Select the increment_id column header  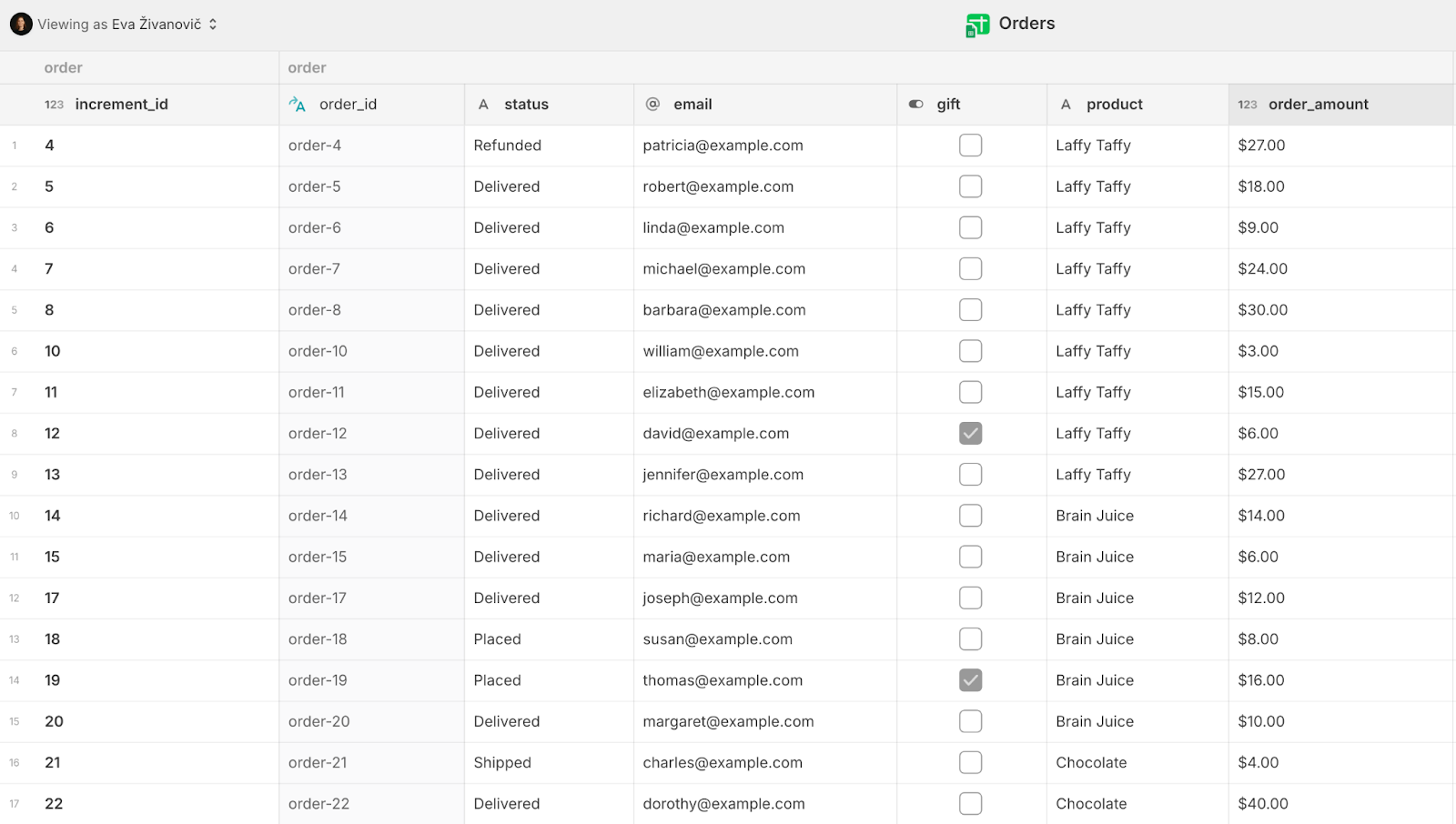pyautogui.click(x=139, y=105)
